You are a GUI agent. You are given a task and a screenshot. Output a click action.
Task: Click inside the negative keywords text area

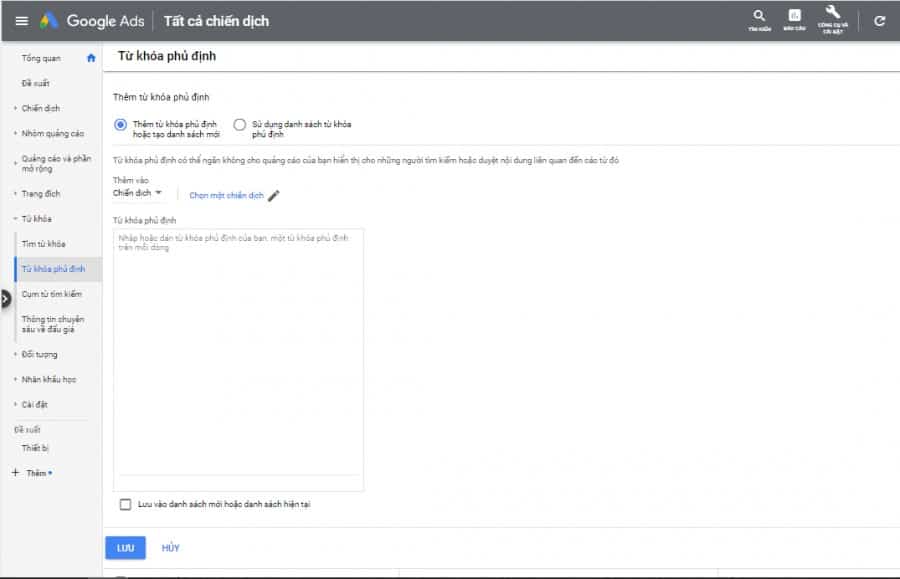238,350
